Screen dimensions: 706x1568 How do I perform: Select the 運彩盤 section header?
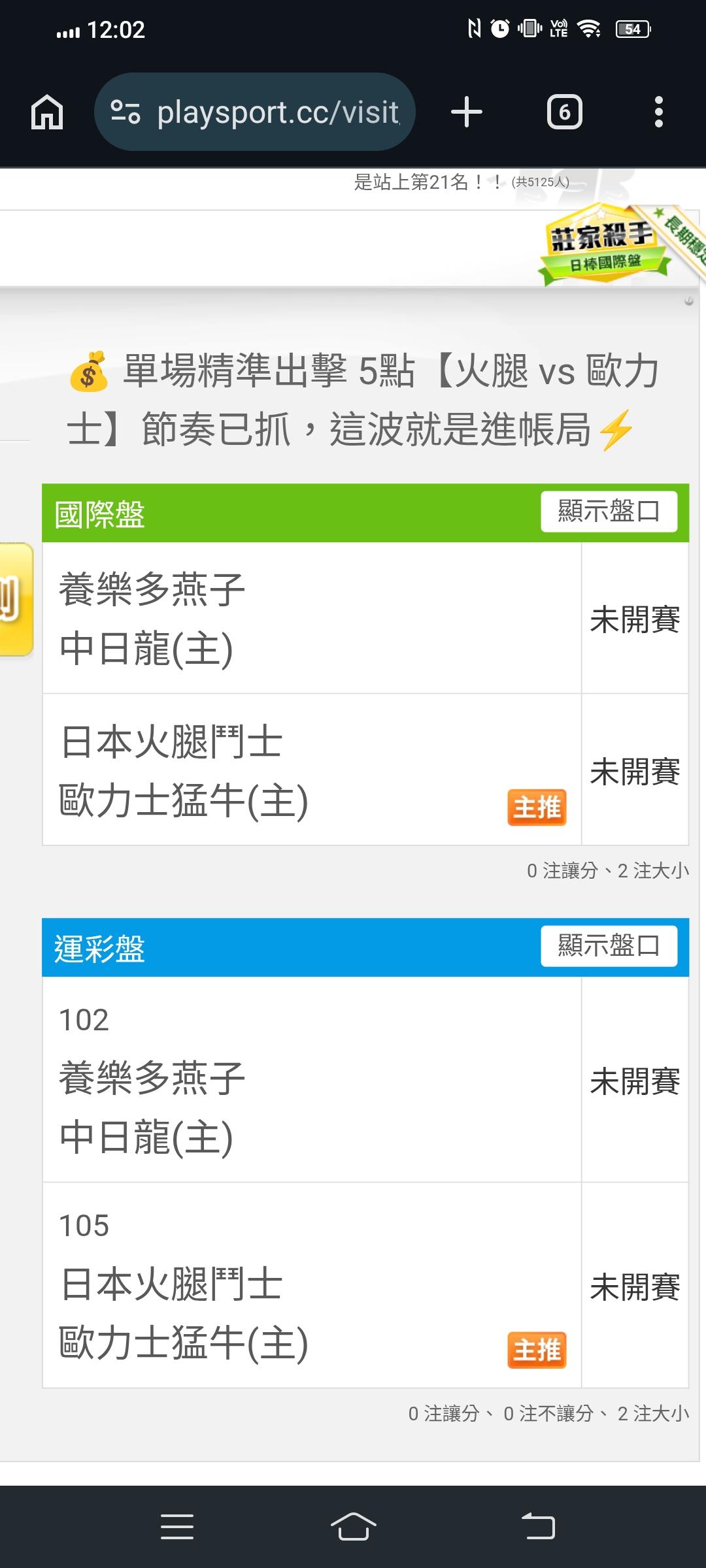point(100,949)
